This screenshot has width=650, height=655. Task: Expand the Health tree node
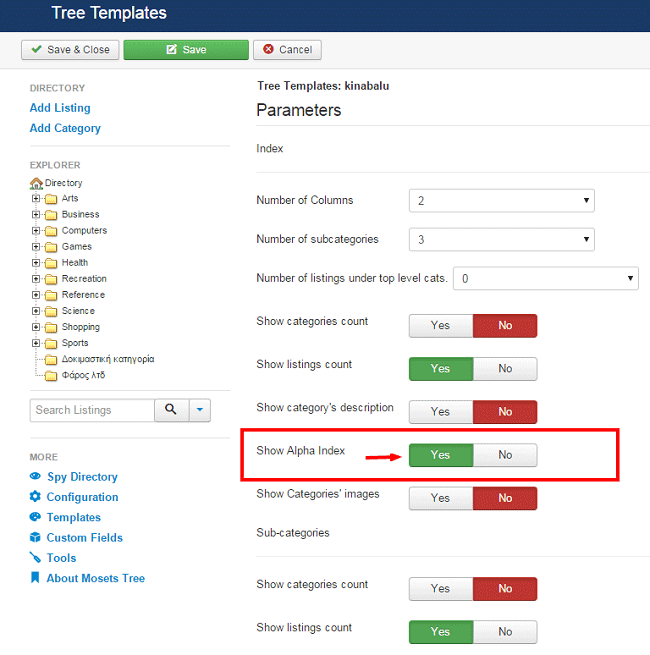[x=36, y=263]
